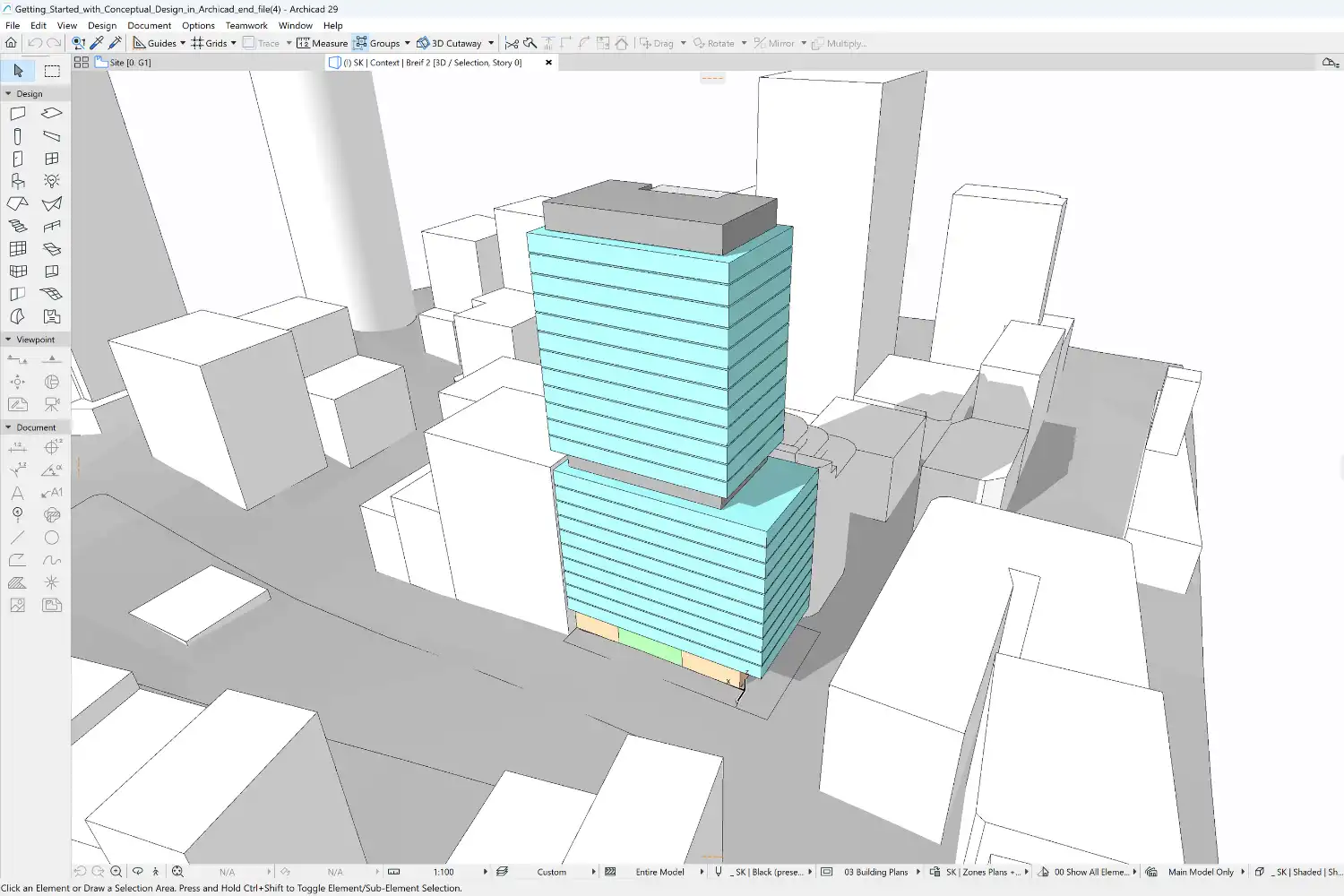This screenshot has height=896, width=1344.
Task: Open the Teamwork menu
Action: tap(246, 25)
